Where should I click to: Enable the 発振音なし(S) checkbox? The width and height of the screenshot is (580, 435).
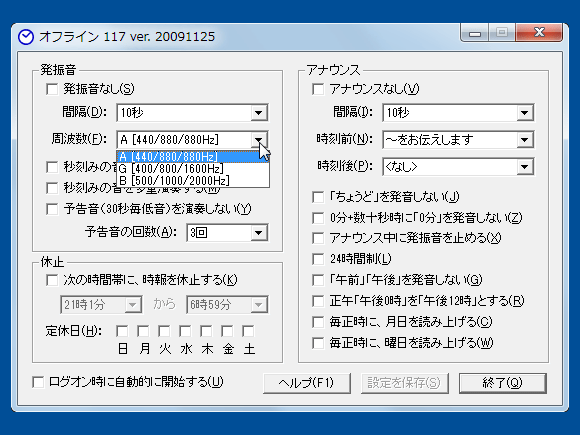pyautogui.click(x=52, y=89)
